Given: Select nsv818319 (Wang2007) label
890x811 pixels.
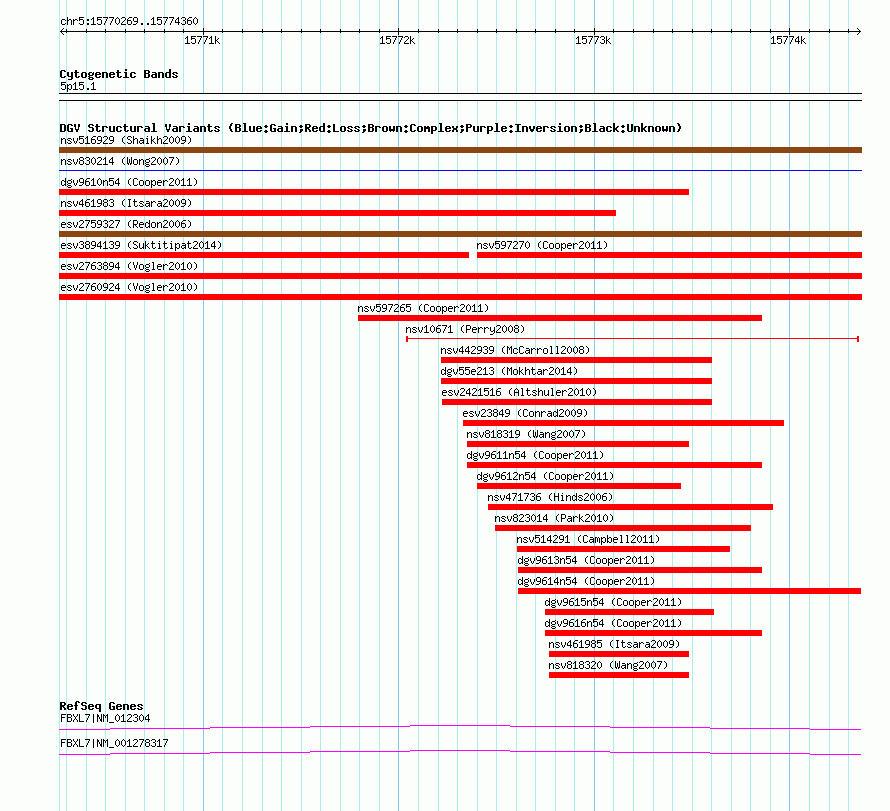Looking at the screenshot, I should [526, 434].
